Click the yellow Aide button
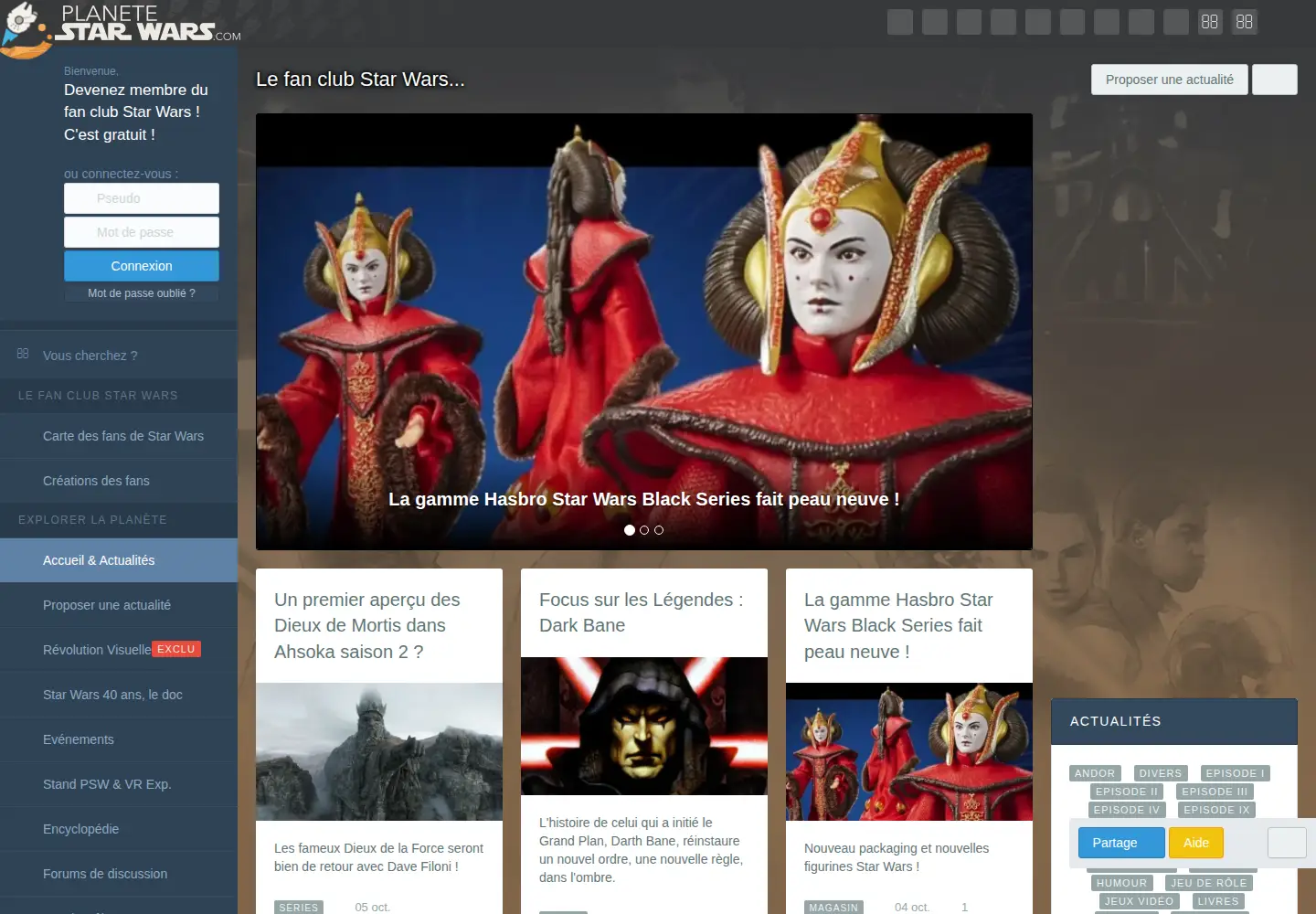This screenshot has height=914, width=1316. [1196, 843]
